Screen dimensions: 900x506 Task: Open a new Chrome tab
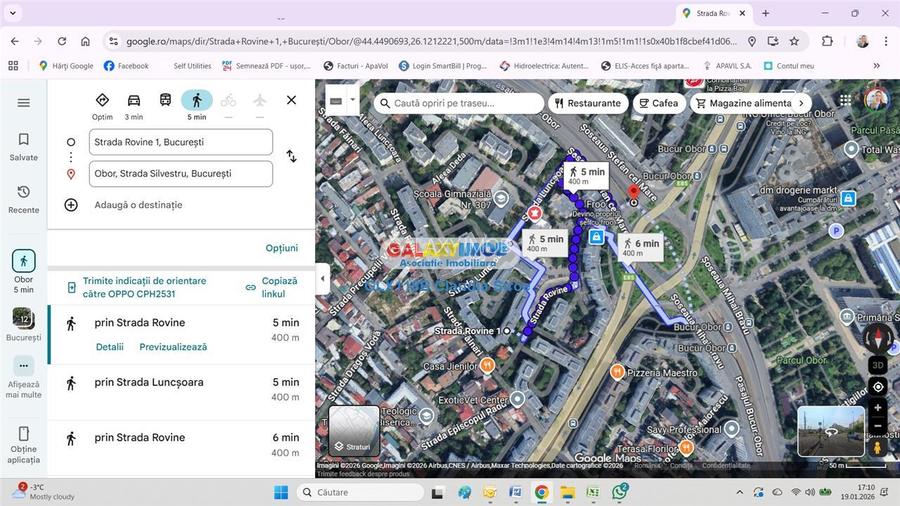[766, 13]
